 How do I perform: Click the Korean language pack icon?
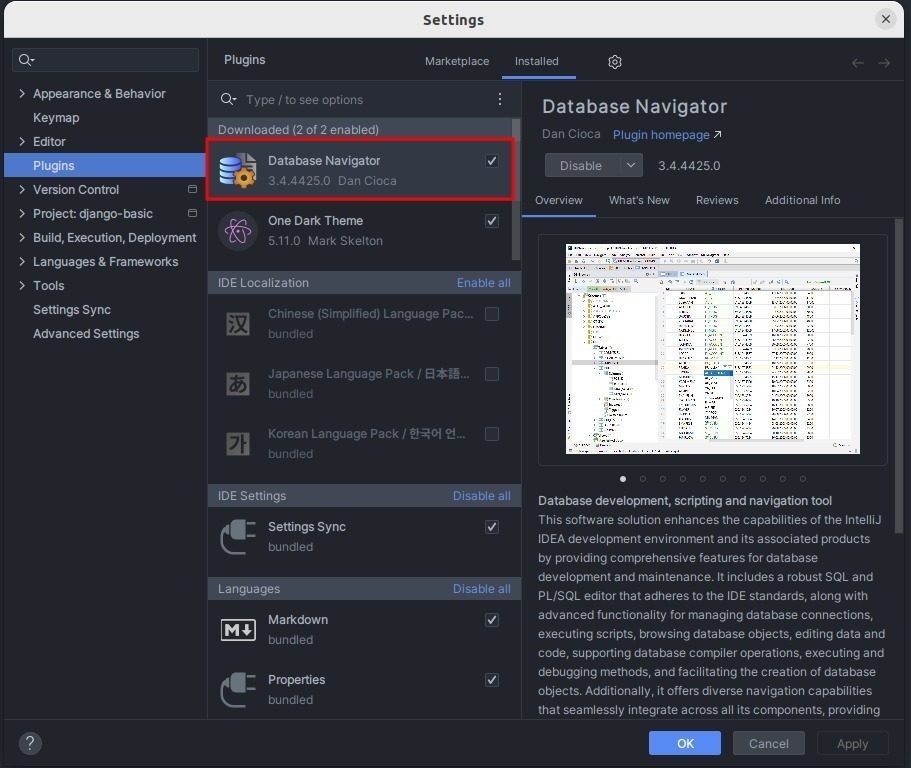pos(238,443)
